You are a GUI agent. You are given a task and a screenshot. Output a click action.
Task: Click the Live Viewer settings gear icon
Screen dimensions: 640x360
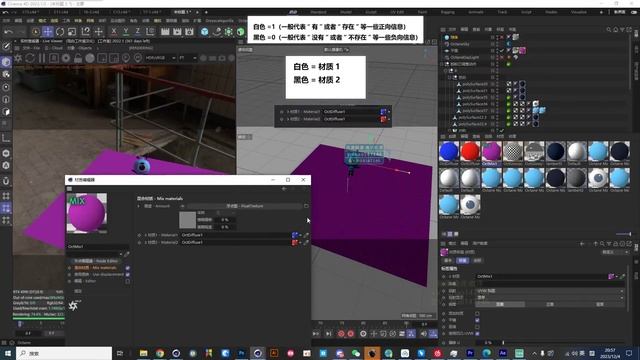(x=18, y=58)
